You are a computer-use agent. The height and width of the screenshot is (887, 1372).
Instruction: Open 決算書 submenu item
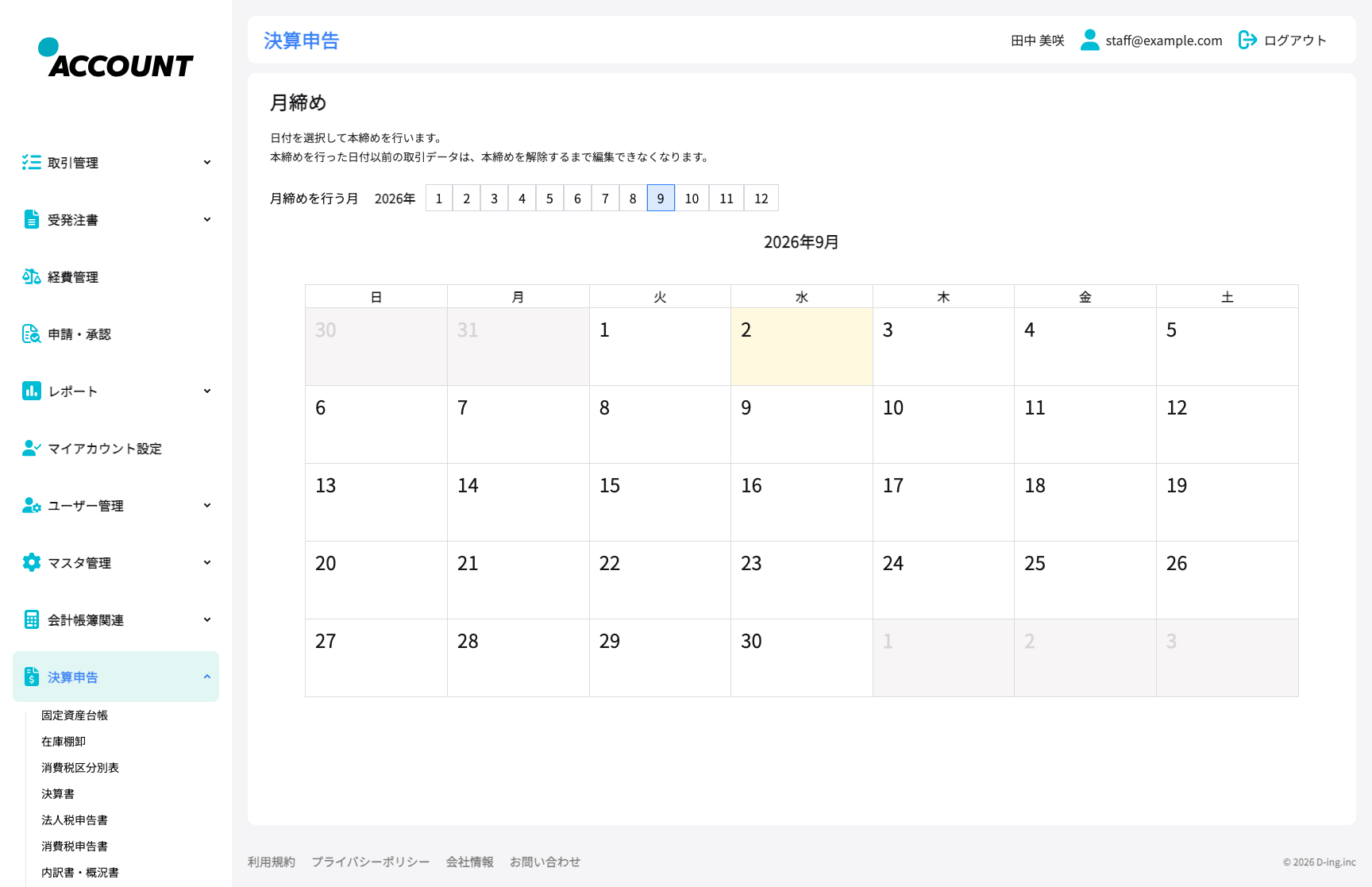tap(58, 794)
